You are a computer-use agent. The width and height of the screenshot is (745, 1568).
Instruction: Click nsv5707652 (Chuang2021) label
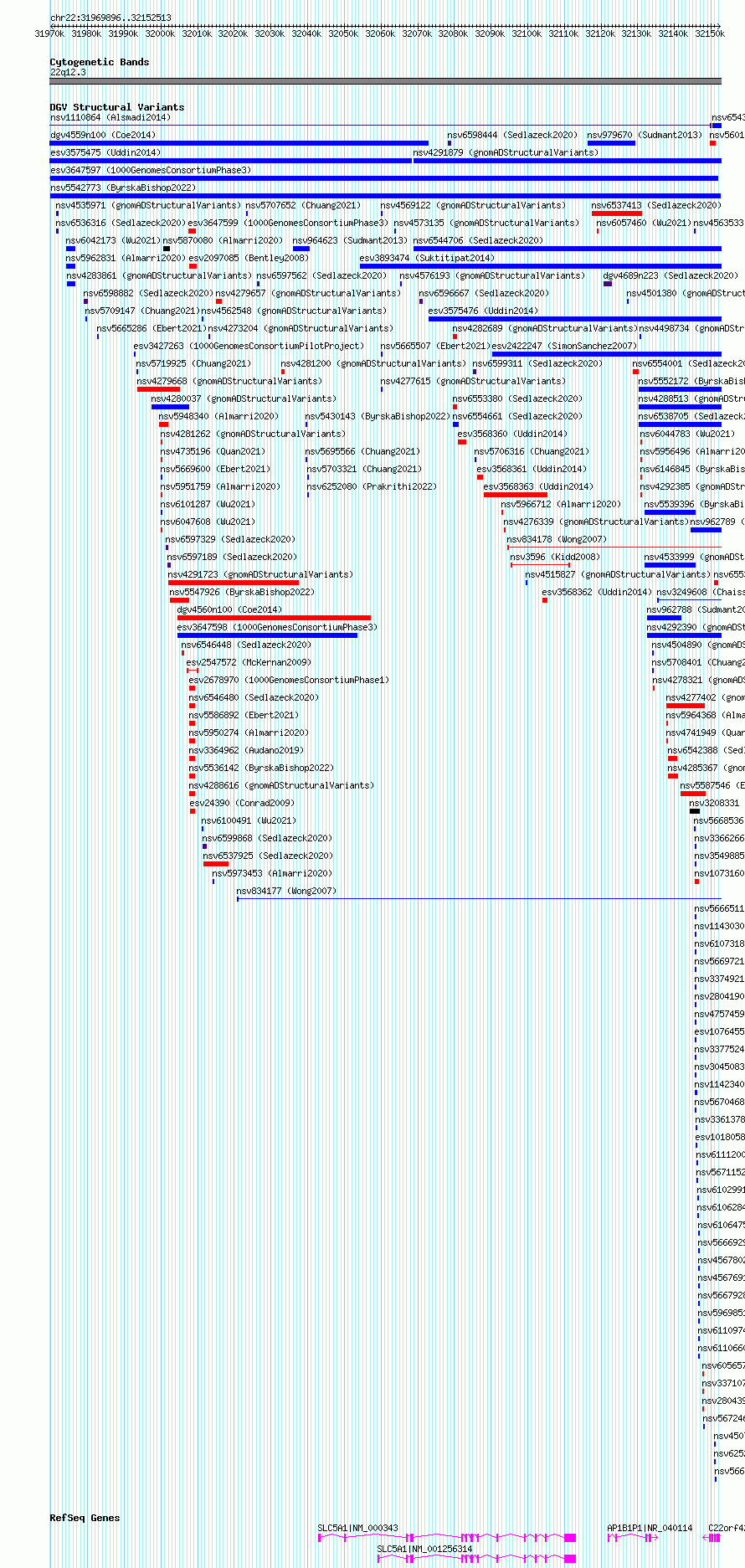(303, 205)
